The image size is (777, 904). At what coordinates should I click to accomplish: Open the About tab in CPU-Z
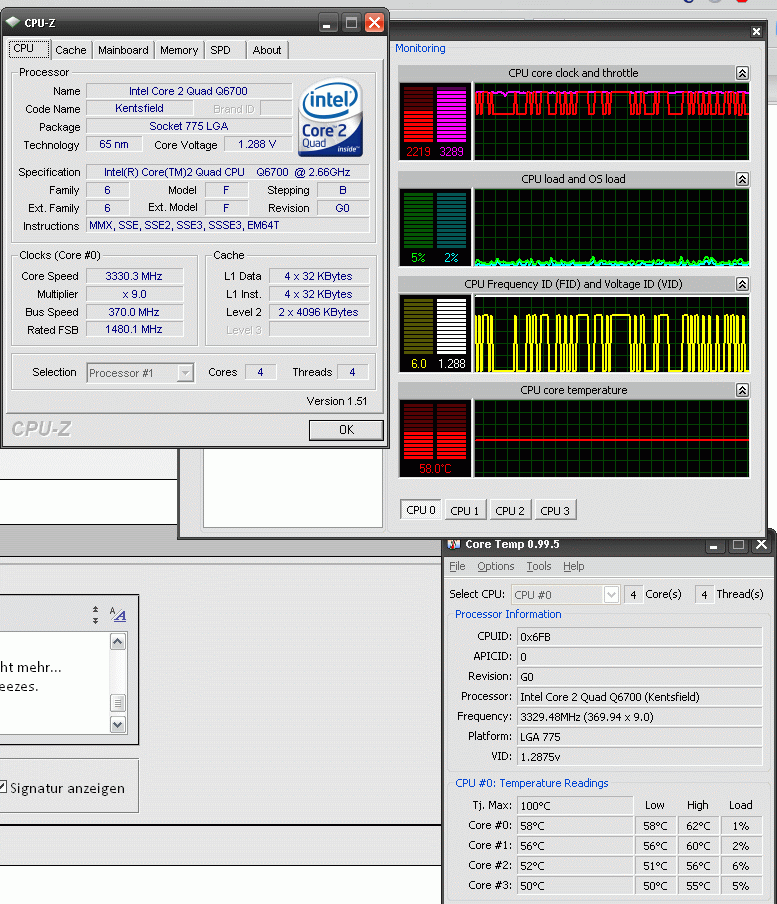[x=267, y=50]
